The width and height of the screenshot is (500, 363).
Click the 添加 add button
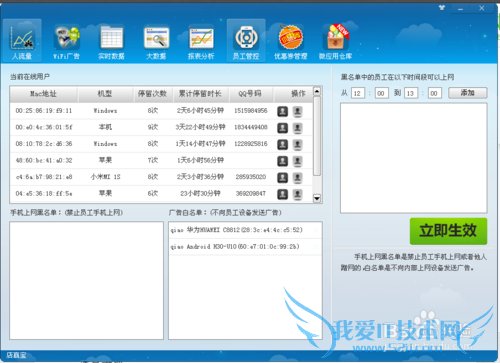coord(468,93)
